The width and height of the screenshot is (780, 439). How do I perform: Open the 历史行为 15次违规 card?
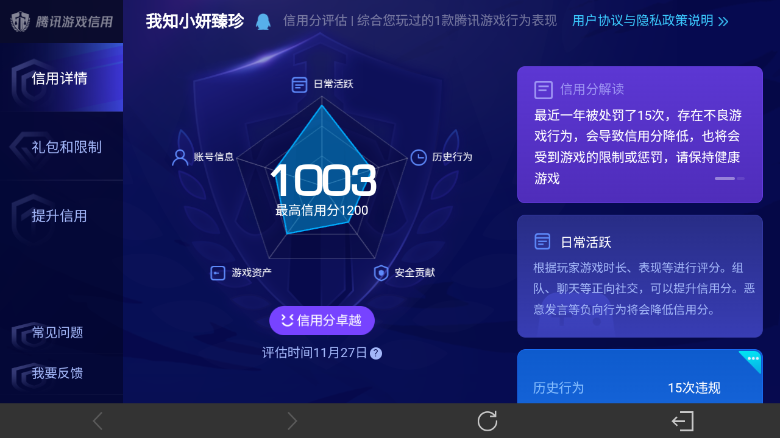[640, 376]
